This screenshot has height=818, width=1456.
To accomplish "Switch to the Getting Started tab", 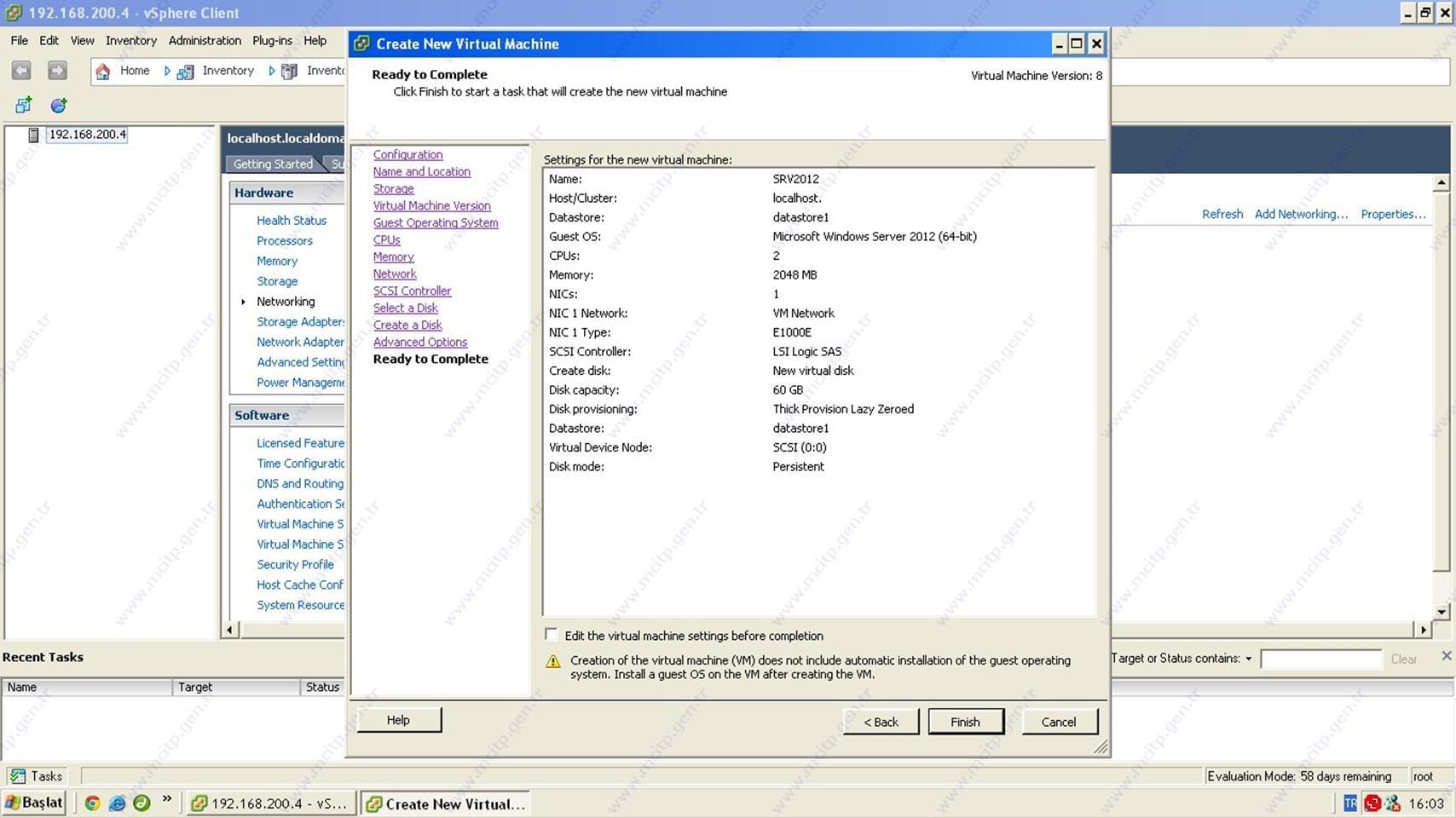I will click(274, 164).
